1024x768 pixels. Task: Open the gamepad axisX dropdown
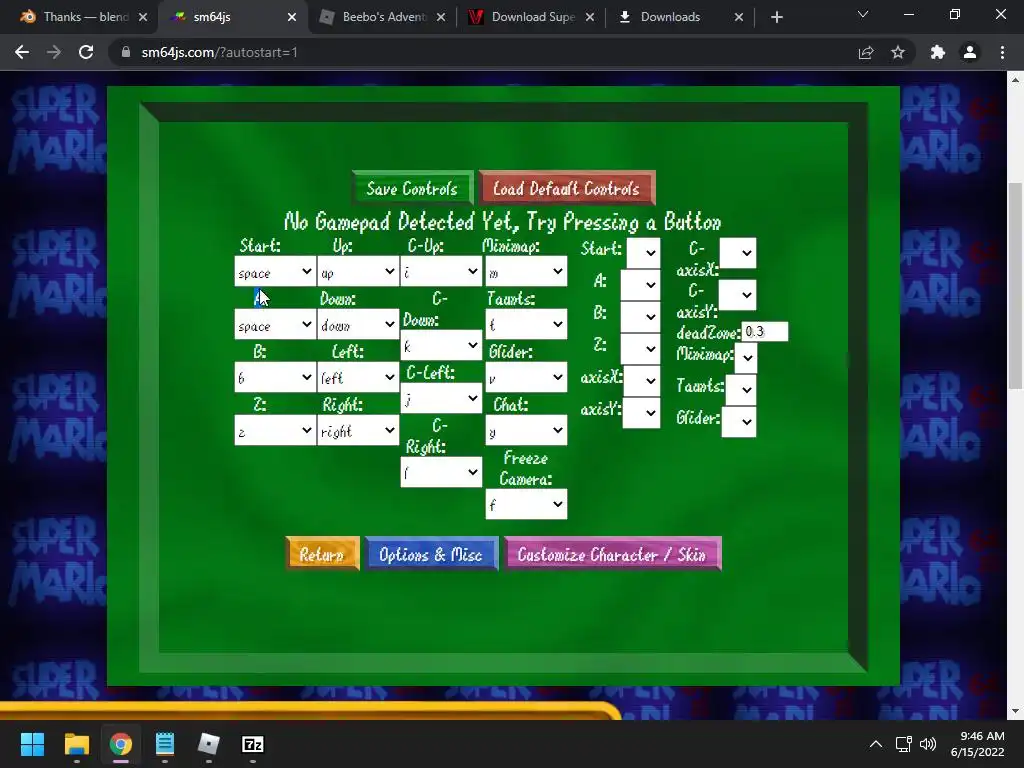[641, 380]
